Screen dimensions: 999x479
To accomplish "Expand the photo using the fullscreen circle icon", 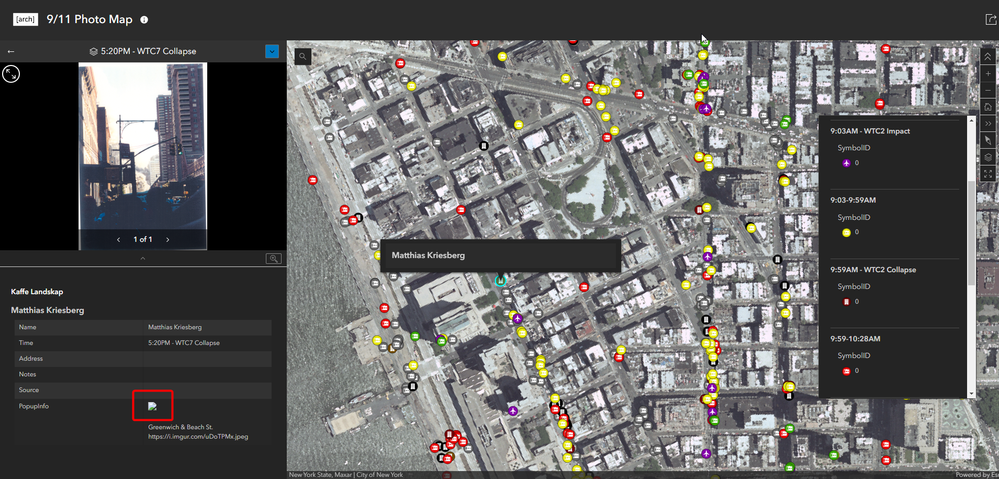I will point(11,74).
